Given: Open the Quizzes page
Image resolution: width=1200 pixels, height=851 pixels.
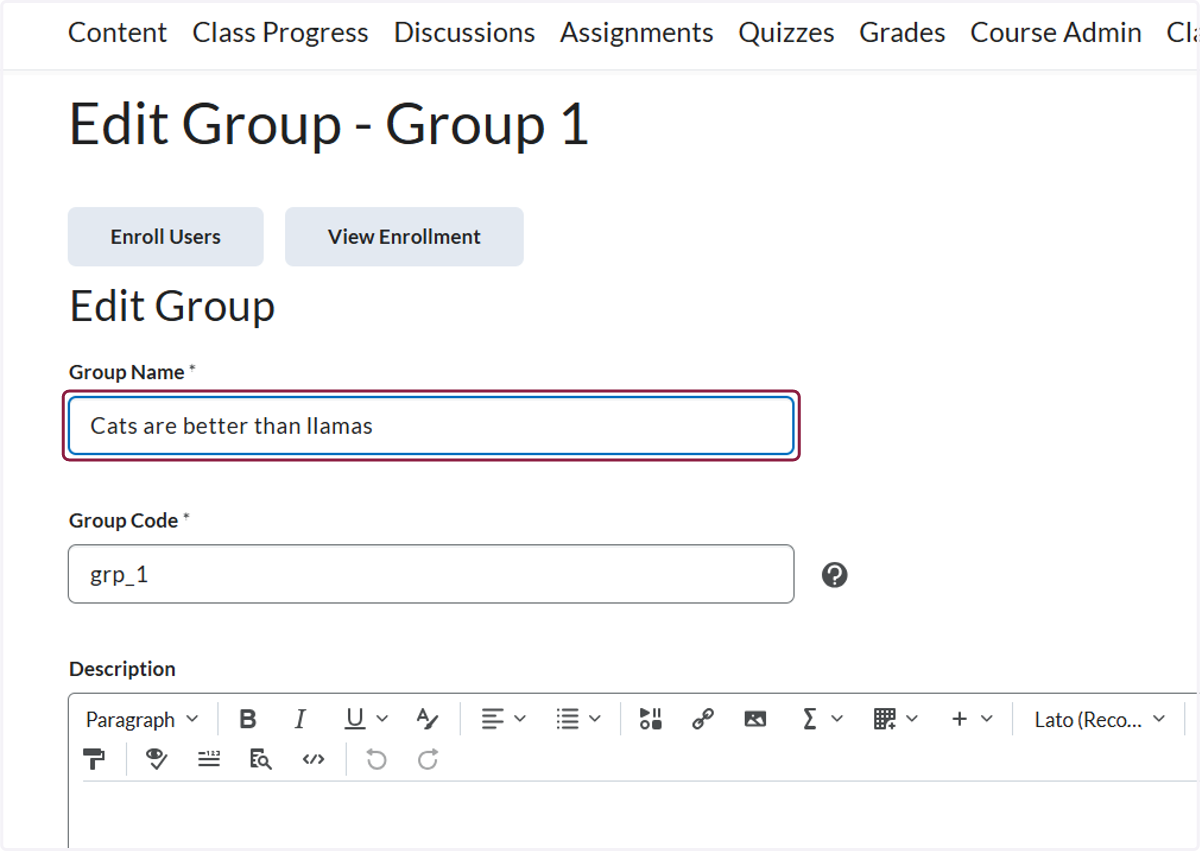Looking at the screenshot, I should click(787, 33).
